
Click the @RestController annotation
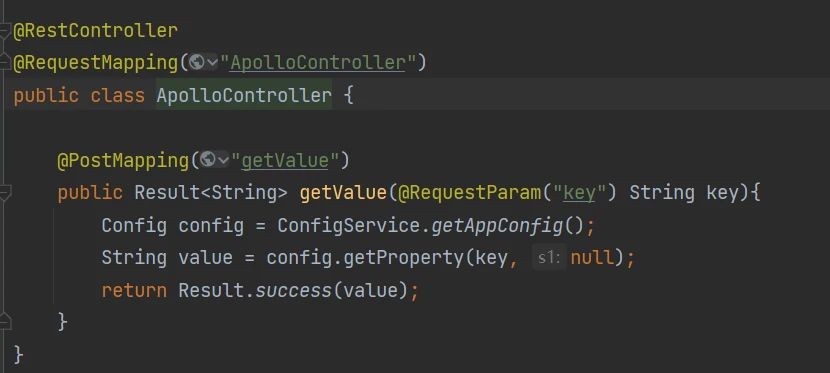pyautogui.click(x=95, y=31)
